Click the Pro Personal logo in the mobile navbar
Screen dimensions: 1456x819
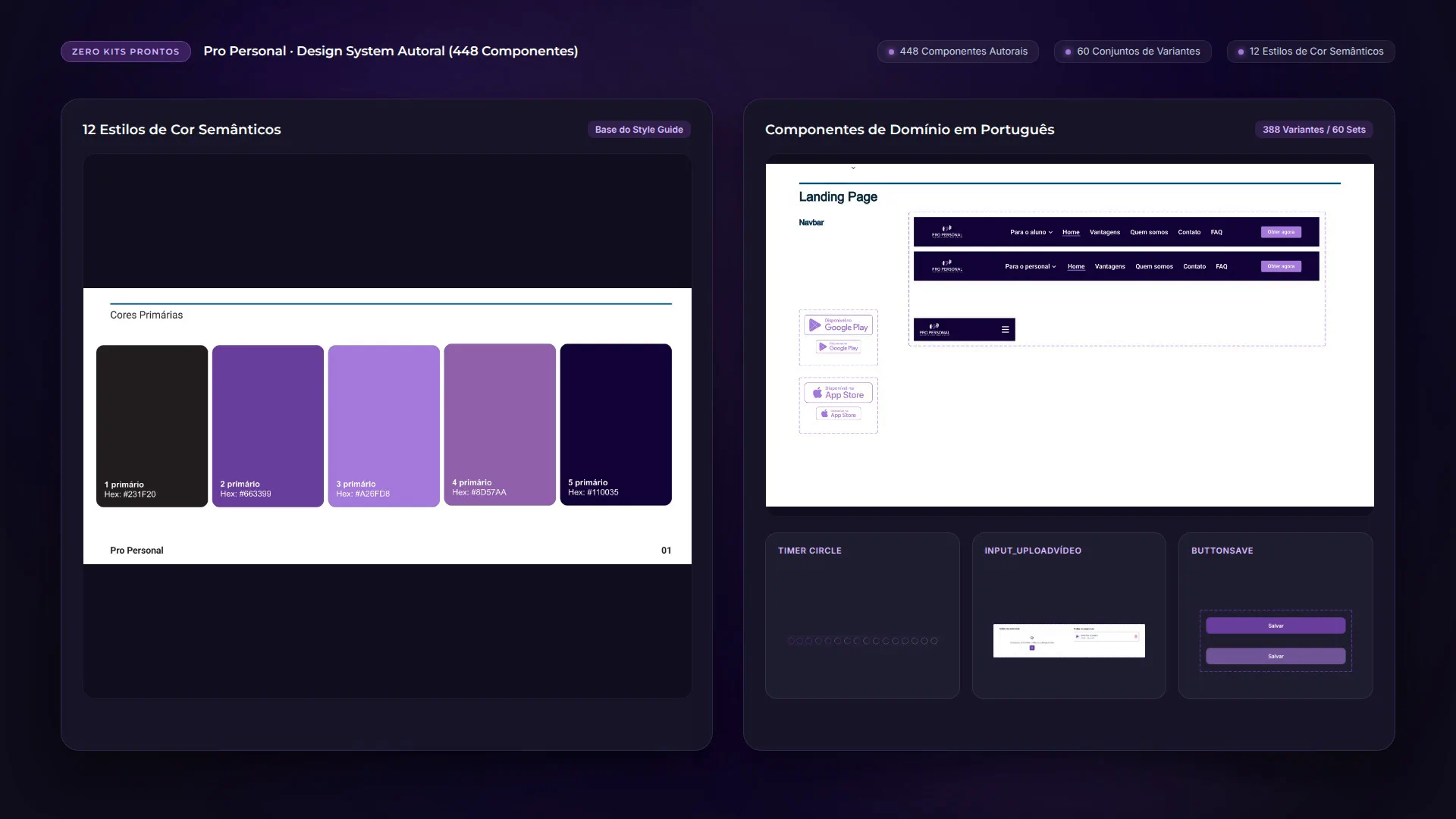[934, 329]
